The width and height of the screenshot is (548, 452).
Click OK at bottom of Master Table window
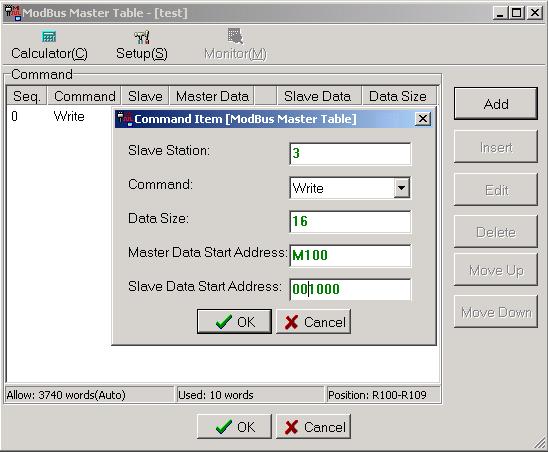pos(234,426)
